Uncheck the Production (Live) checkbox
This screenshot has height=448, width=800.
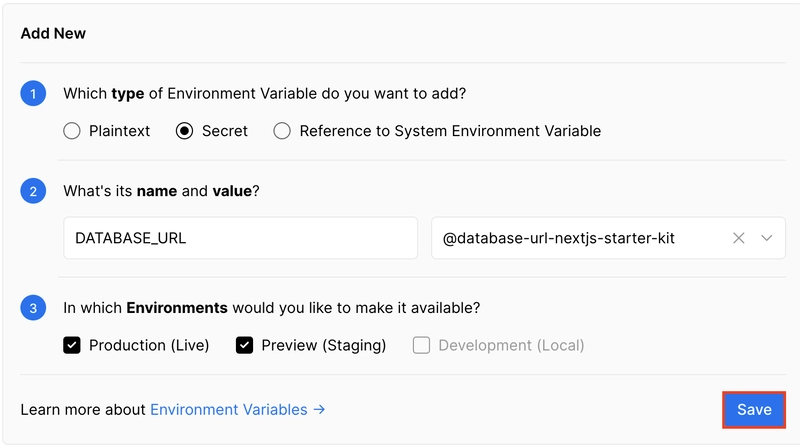[72, 345]
